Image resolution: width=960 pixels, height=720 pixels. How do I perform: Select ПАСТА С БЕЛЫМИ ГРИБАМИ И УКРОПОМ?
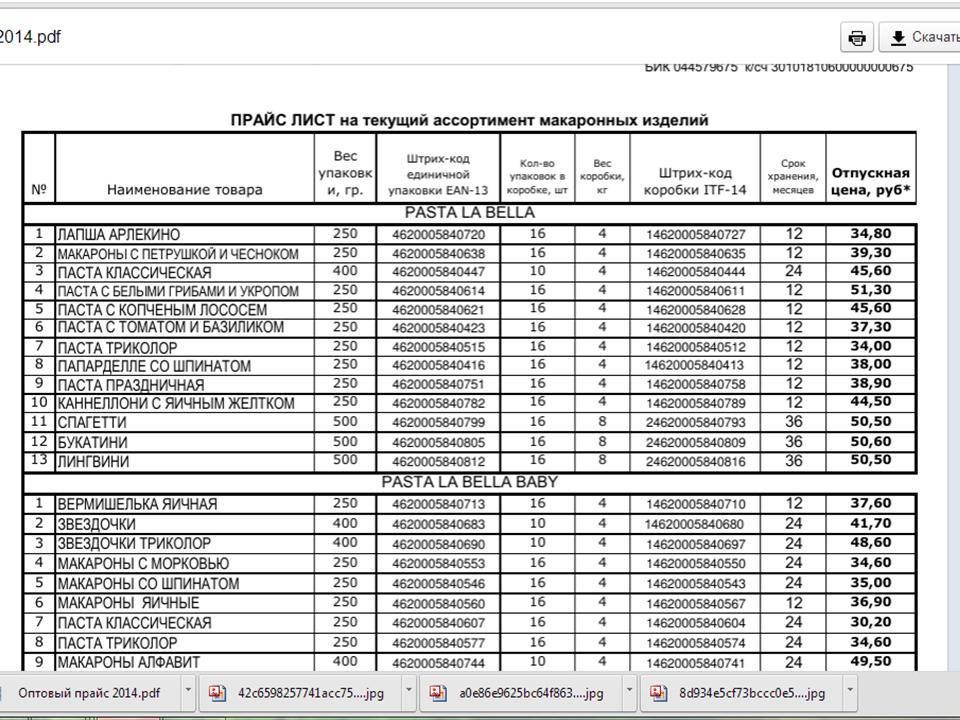[178, 291]
